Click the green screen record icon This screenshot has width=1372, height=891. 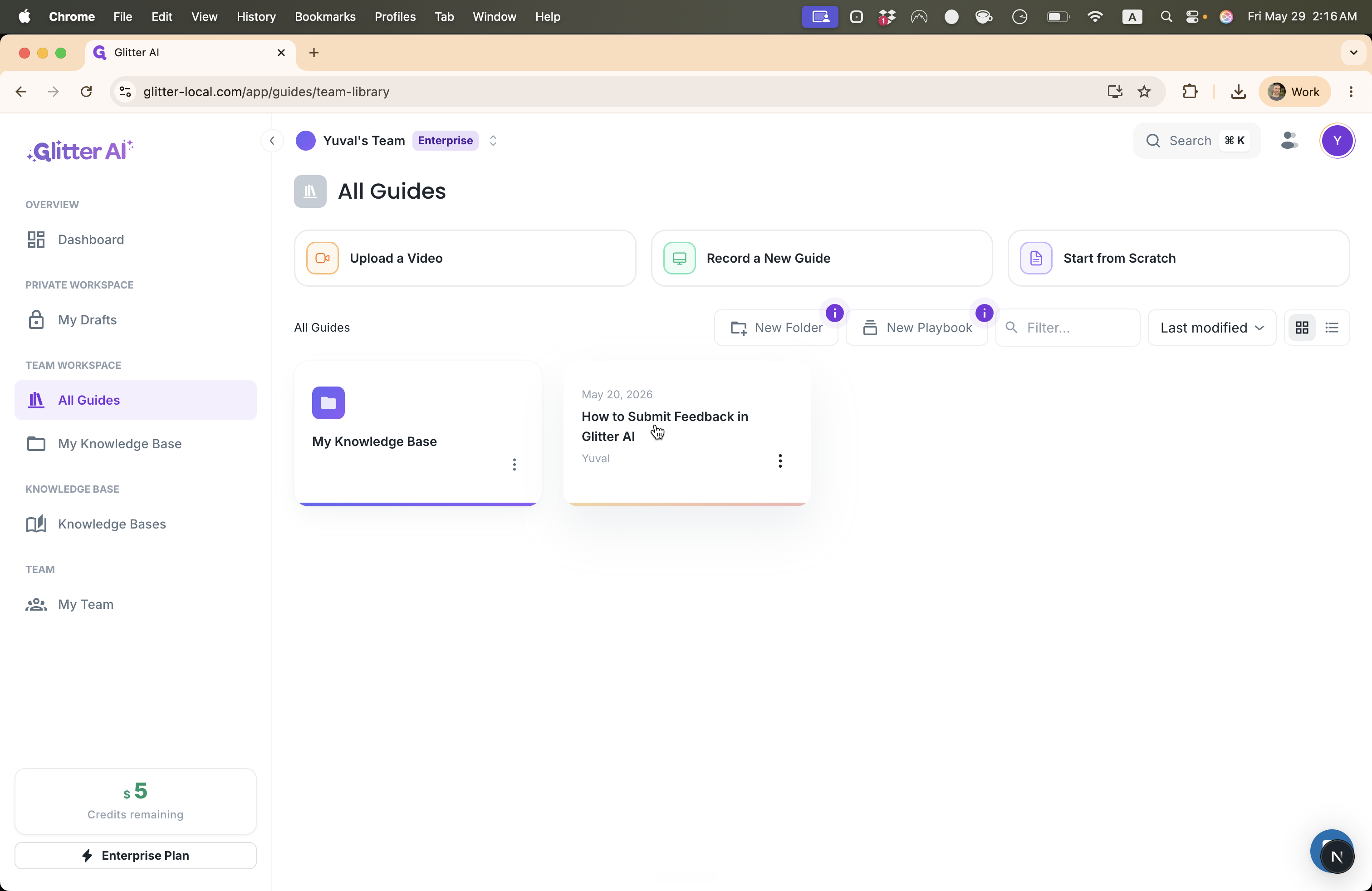click(679, 258)
